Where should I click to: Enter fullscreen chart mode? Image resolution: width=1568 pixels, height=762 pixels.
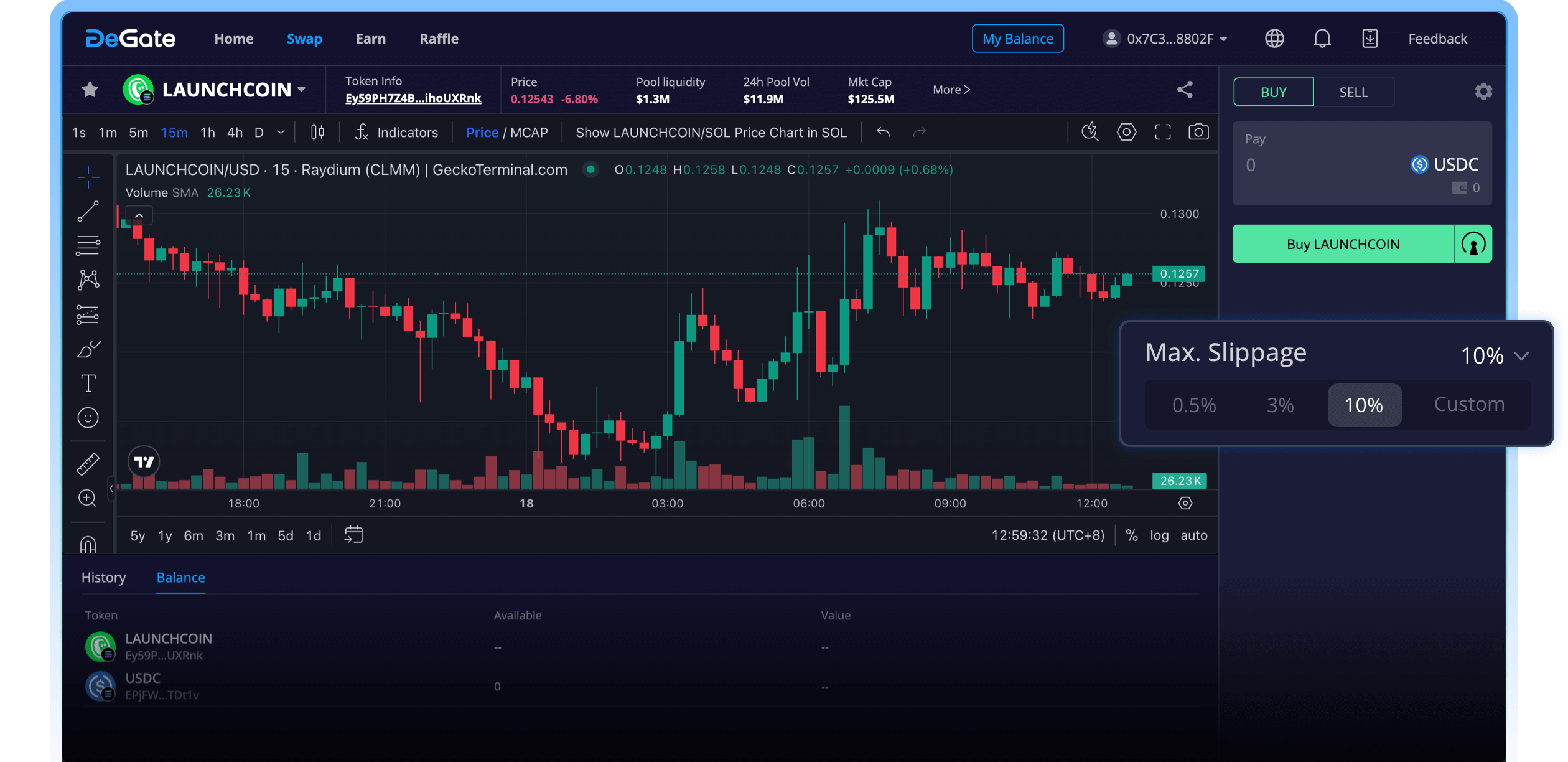[x=1162, y=132]
